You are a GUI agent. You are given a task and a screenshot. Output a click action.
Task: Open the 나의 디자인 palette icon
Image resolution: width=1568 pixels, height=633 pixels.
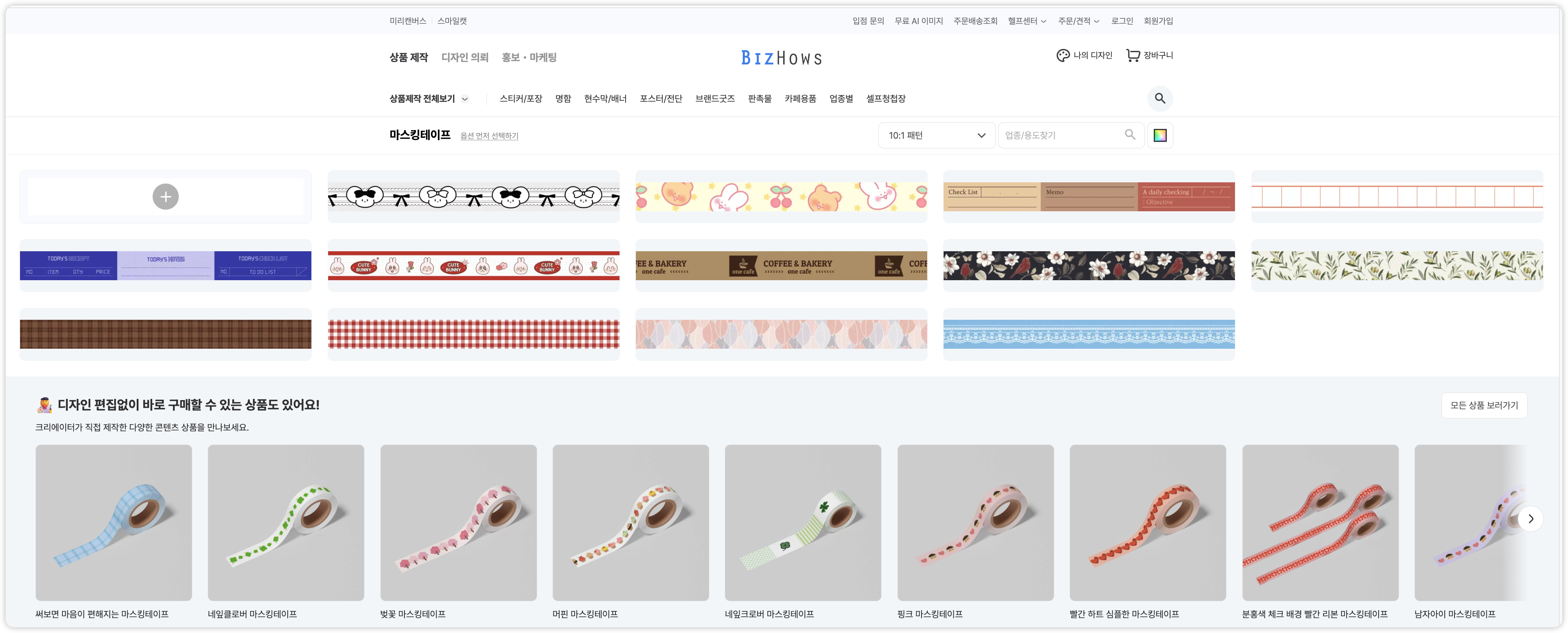point(1062,55)
